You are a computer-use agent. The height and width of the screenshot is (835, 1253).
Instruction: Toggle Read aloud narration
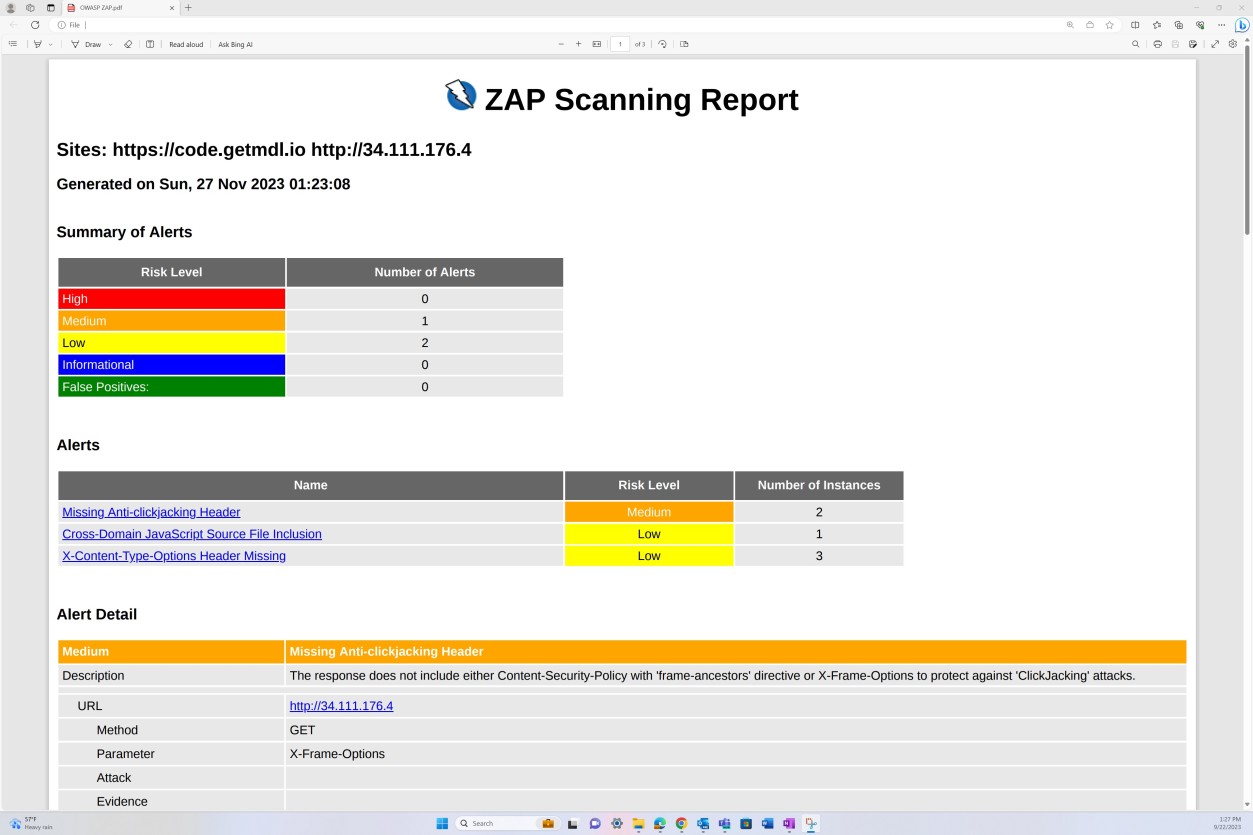[x=185, y=43]
